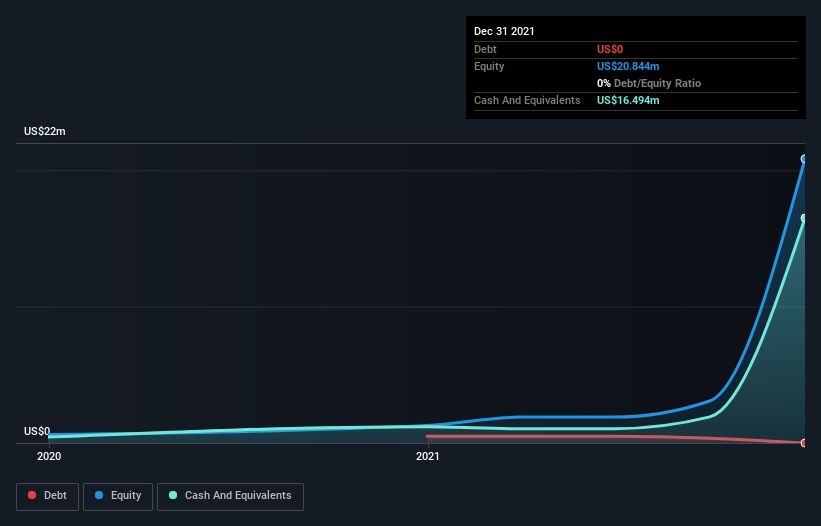The height and width of the screenshot is (526, 821).
Task: Click the red US$0 debt value
Action: click(x=610, y=49)
